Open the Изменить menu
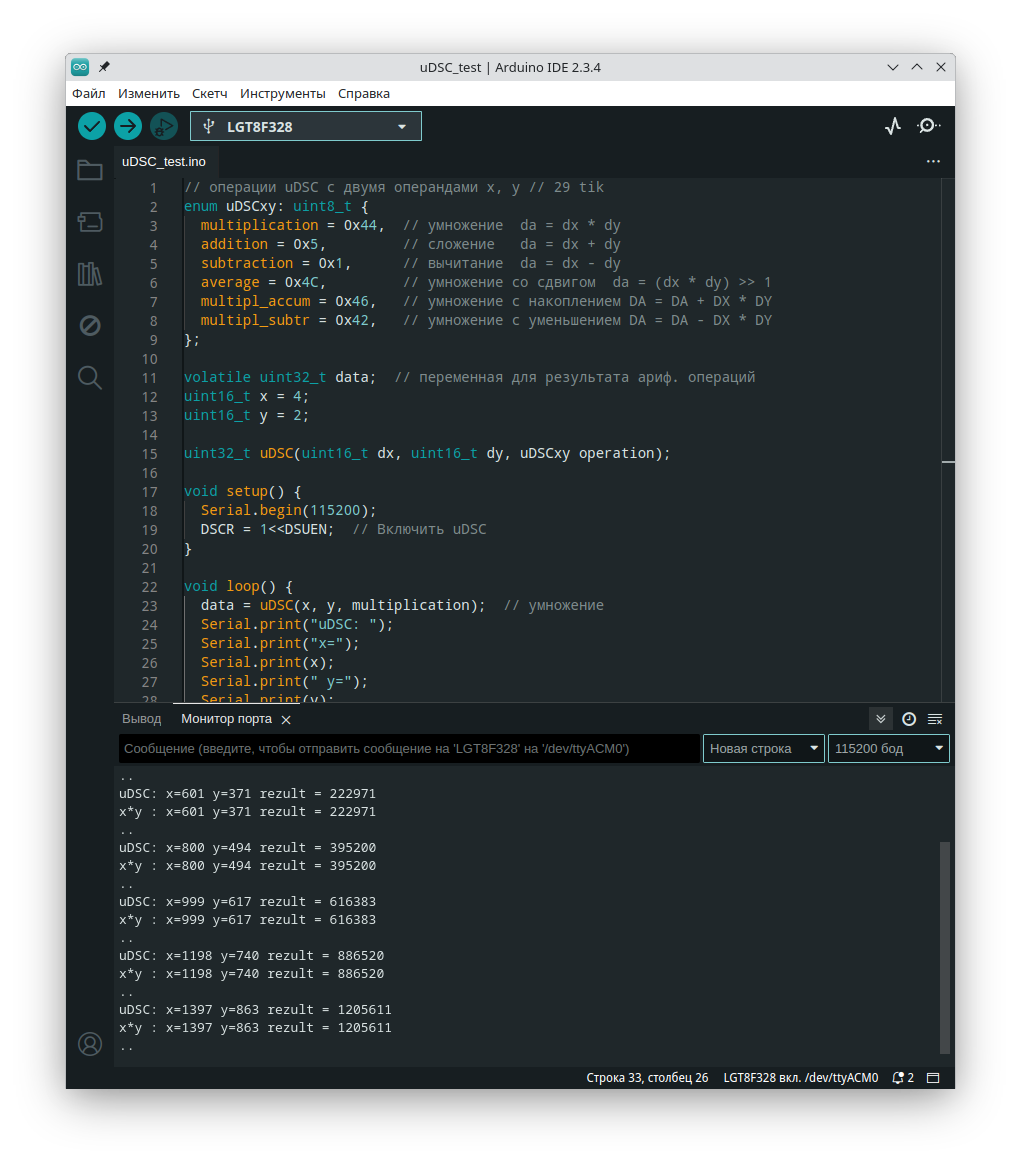The height and width of the screenshot is (1166, 1021). 149,94
